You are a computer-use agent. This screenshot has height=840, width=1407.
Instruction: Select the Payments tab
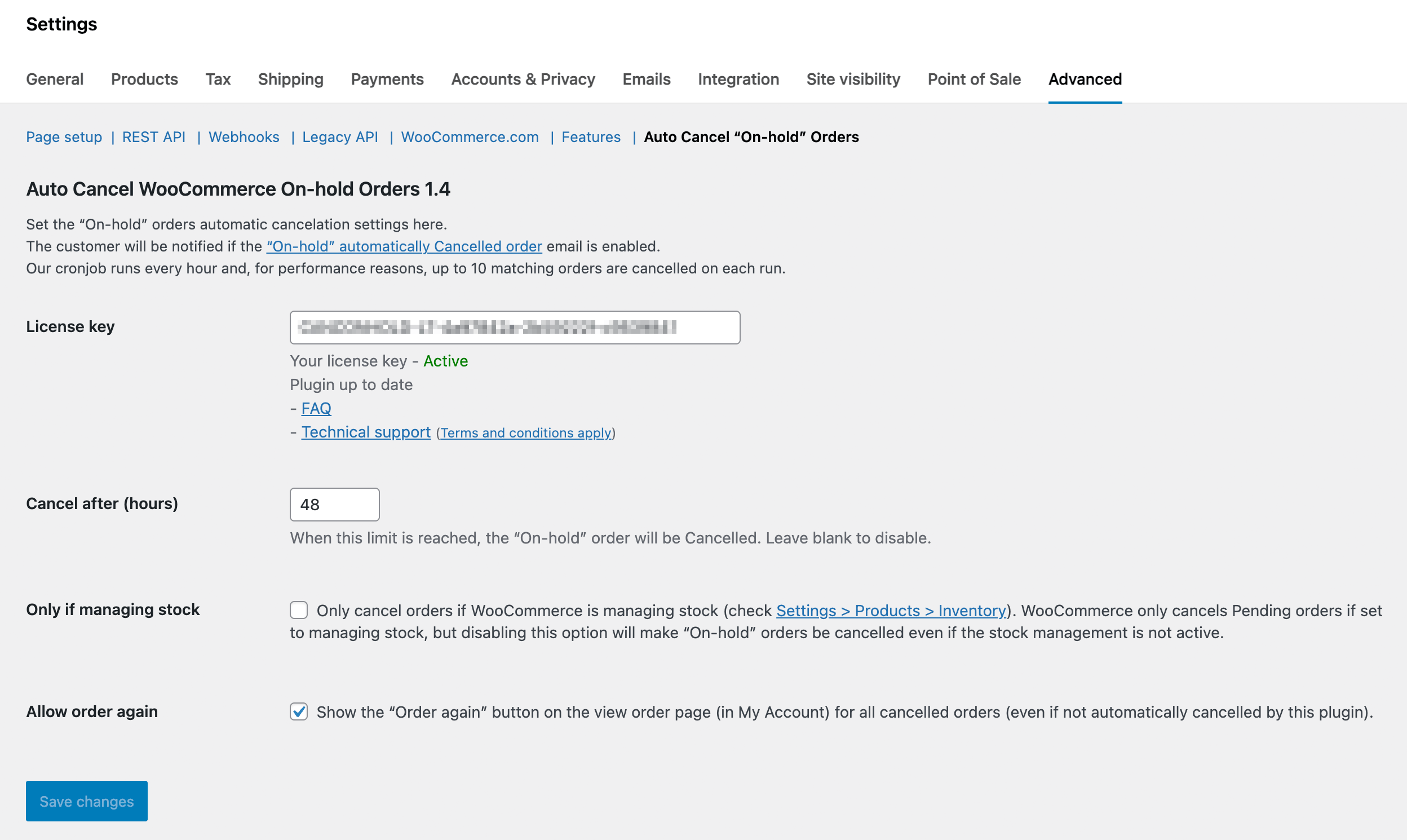click(x=387, y=79)
